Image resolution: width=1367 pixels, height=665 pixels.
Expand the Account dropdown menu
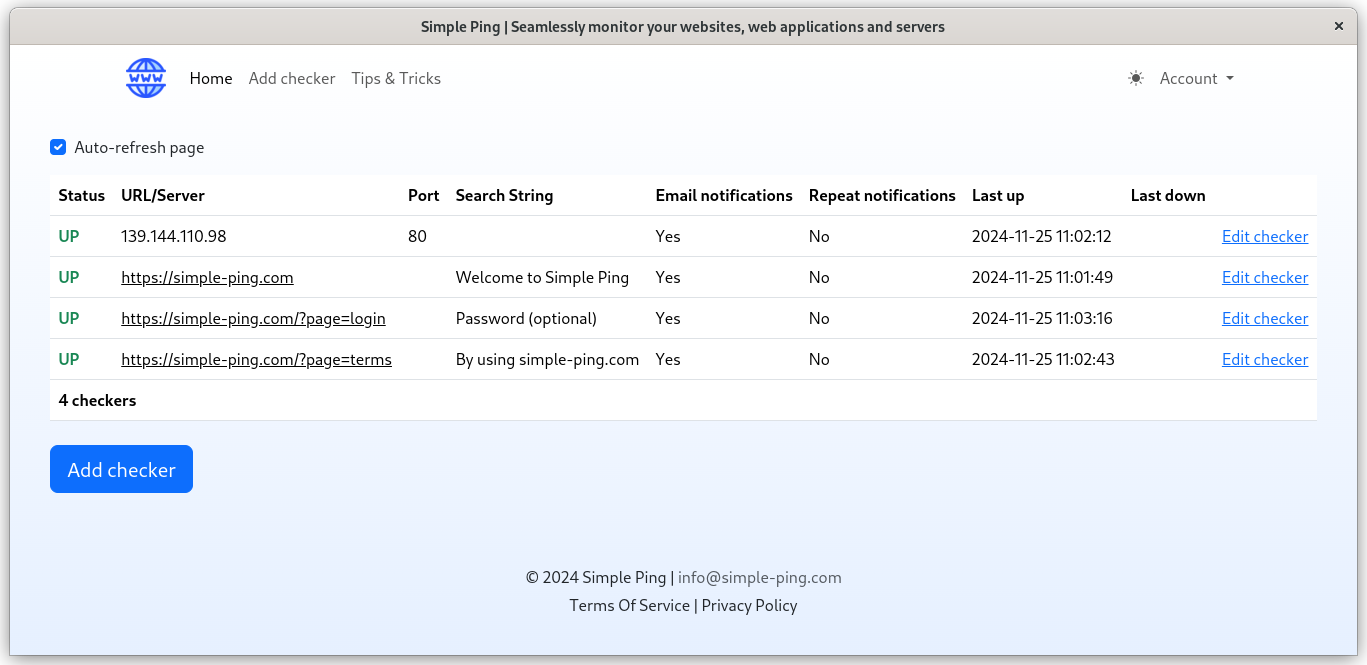point(1196,78)
